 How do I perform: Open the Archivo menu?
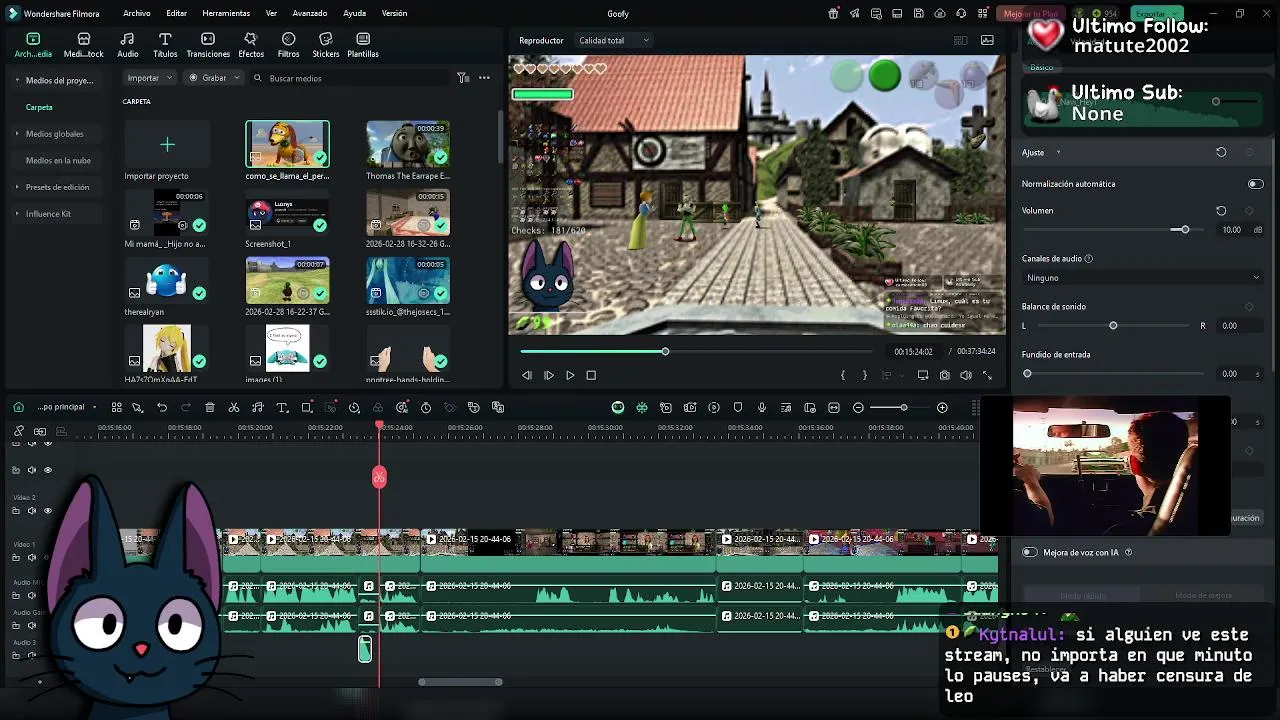137,13
